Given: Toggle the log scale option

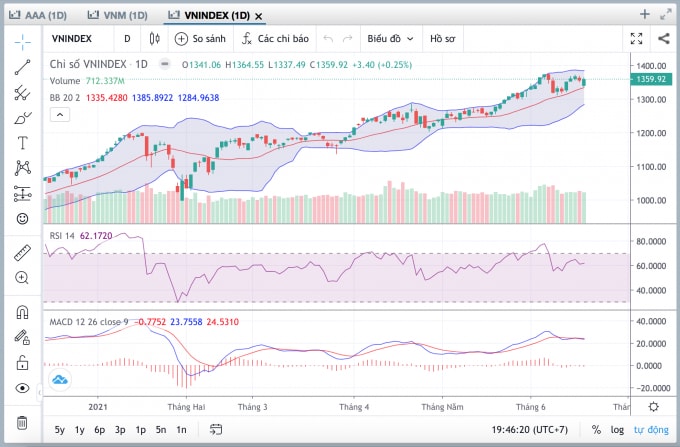Looking at the screenshot, I should coord(617,430).
